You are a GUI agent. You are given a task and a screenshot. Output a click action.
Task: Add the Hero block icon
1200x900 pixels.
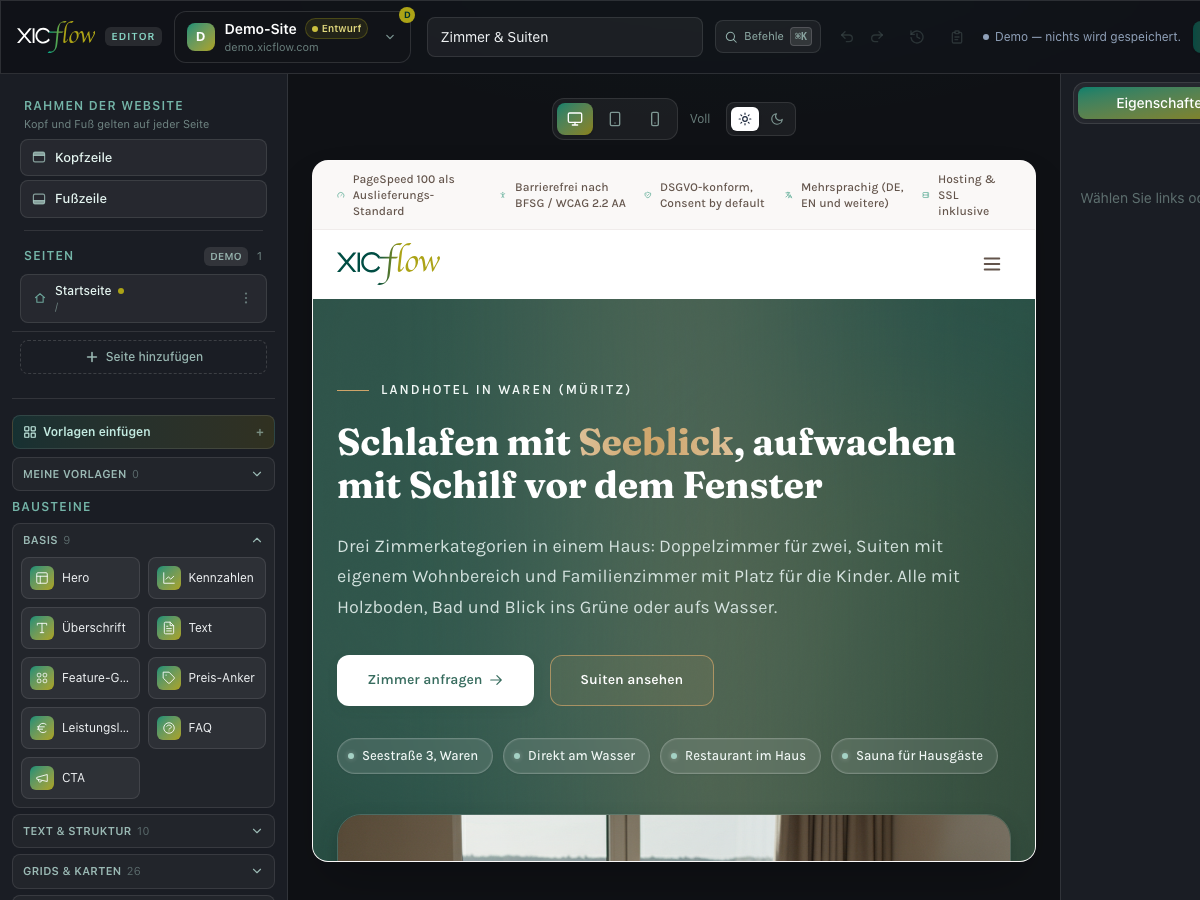click(42, 578)
